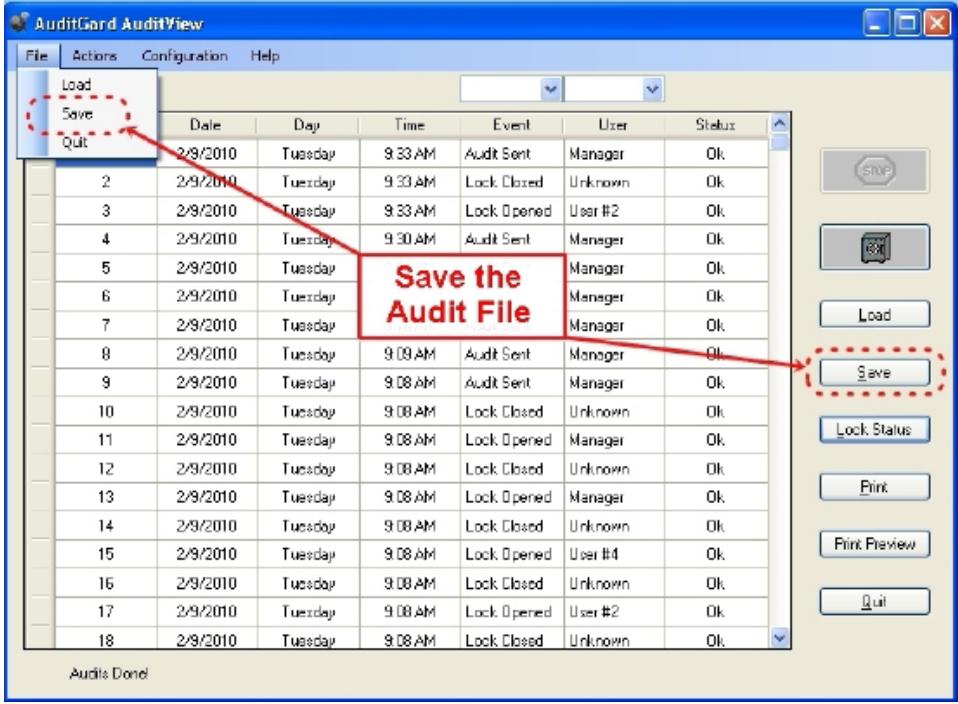Click '9:30 AM' time in row 4
The height and width of the screenshot is (704, 958).
tap(409, 240)
